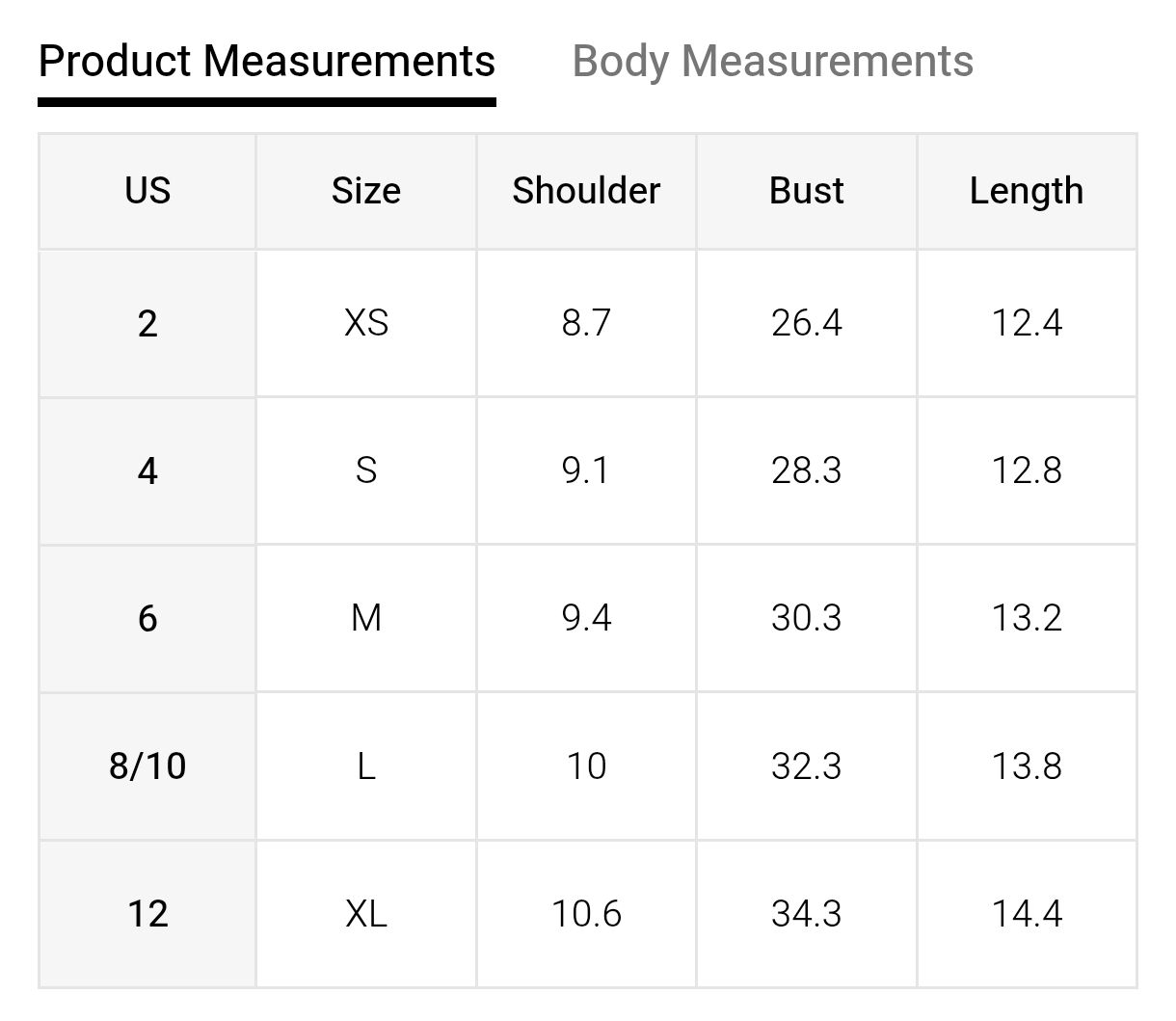Switch to the Body Measurements tab
Viewport: 1176px width, 1021px height.
tap(772, 61)
